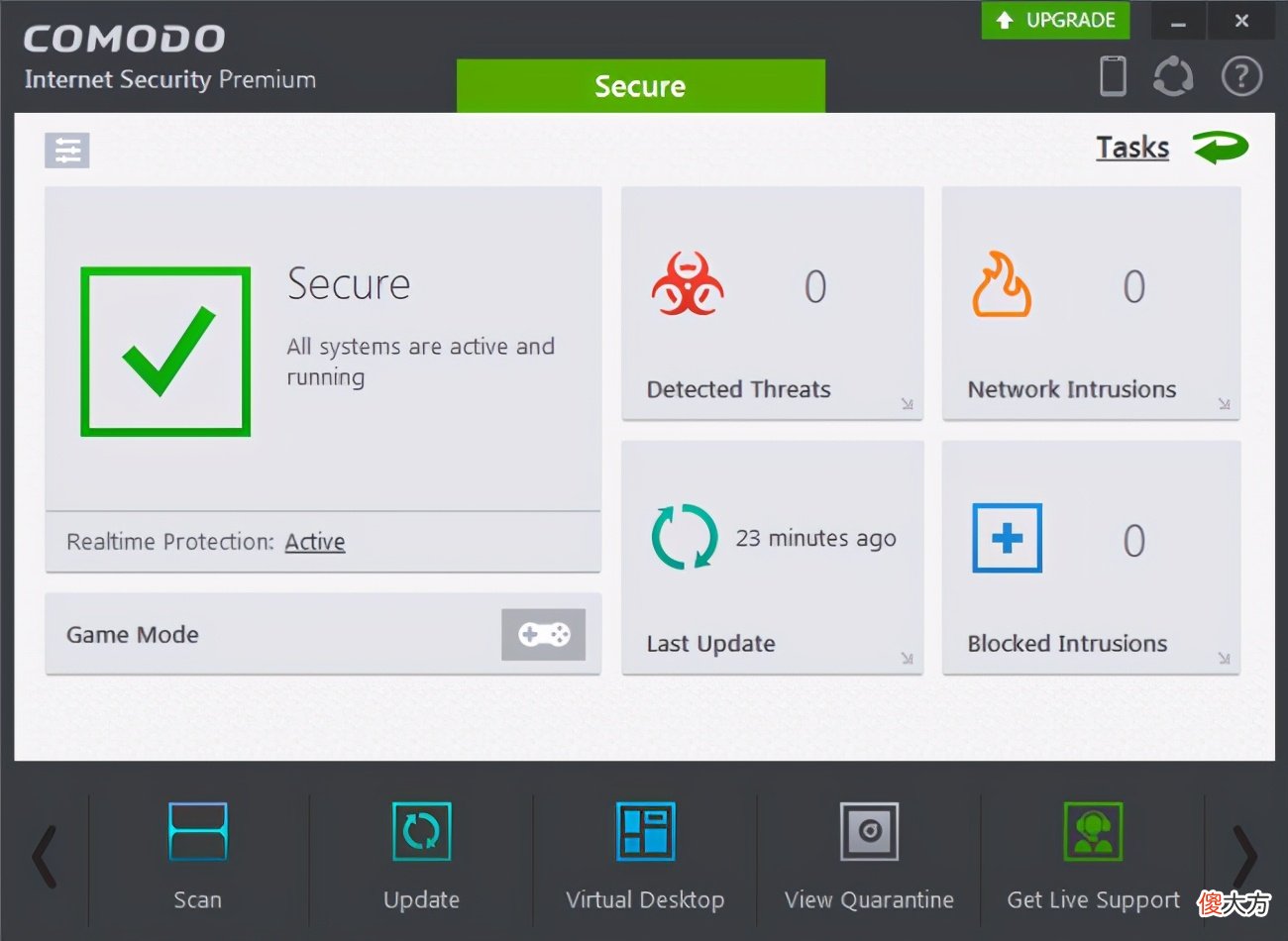Click the Blocked Intrusions label
The height and width of the screenshot is (941, 1288).
1068,644
